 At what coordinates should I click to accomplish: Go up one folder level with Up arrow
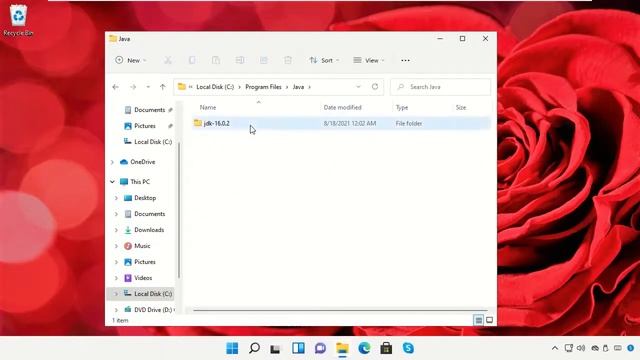point(163,87)
